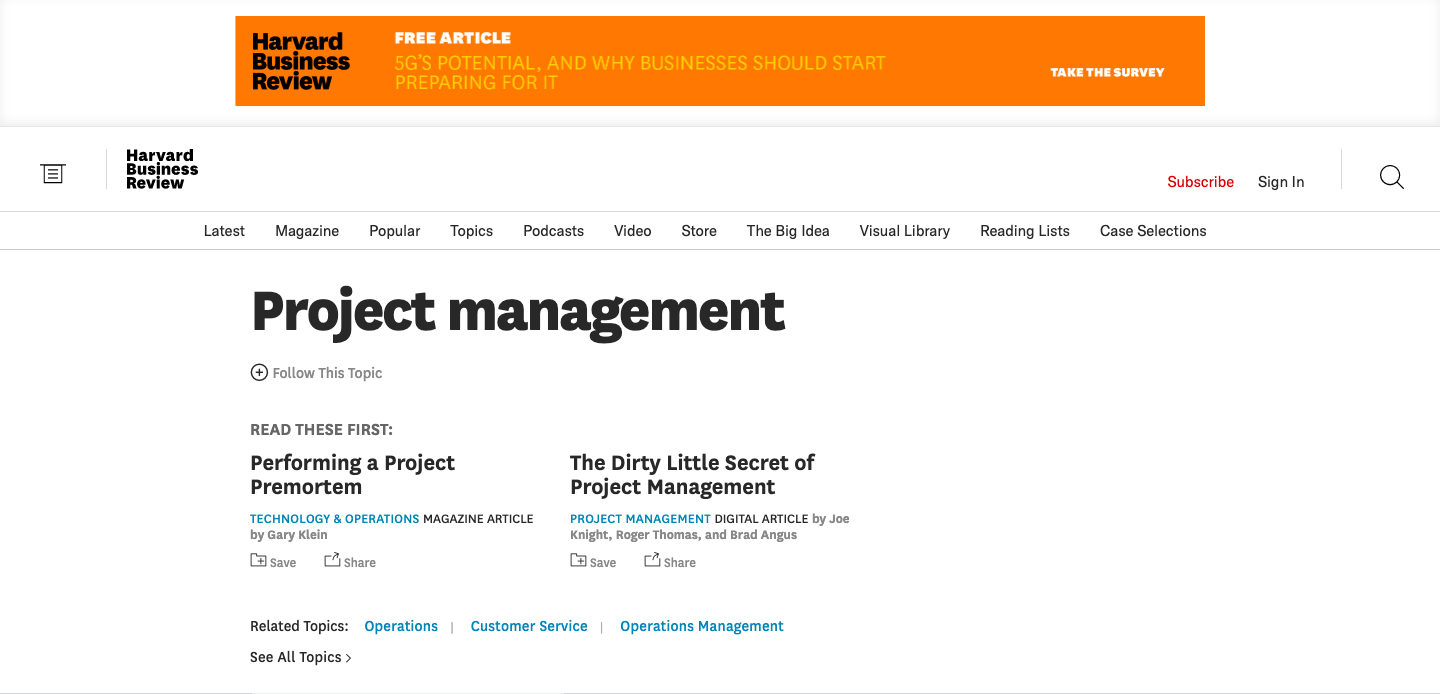1440x694 pixels.
Task: Click the Customer Service related topic
Action: click(x=529, y=626)
